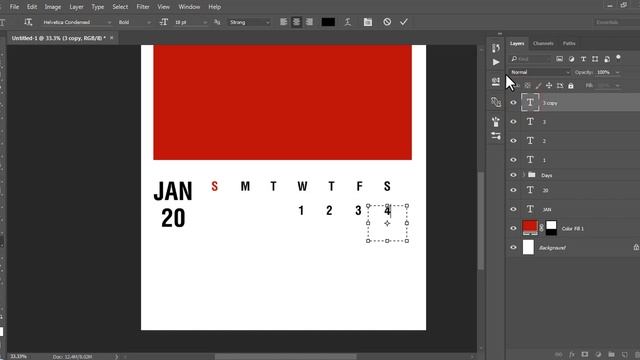Open the Properties panel icon

[496, 82]
